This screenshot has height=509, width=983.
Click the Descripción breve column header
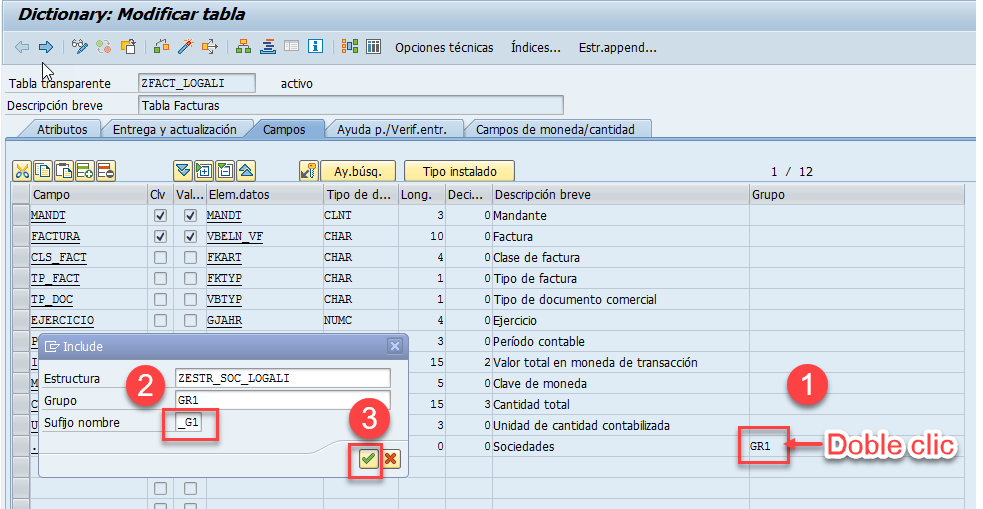tap(620, 194)
